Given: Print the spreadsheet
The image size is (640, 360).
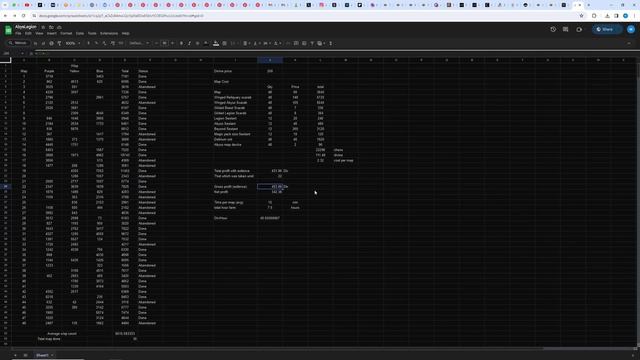Looking at the screenshot, I should pos(51,43).
